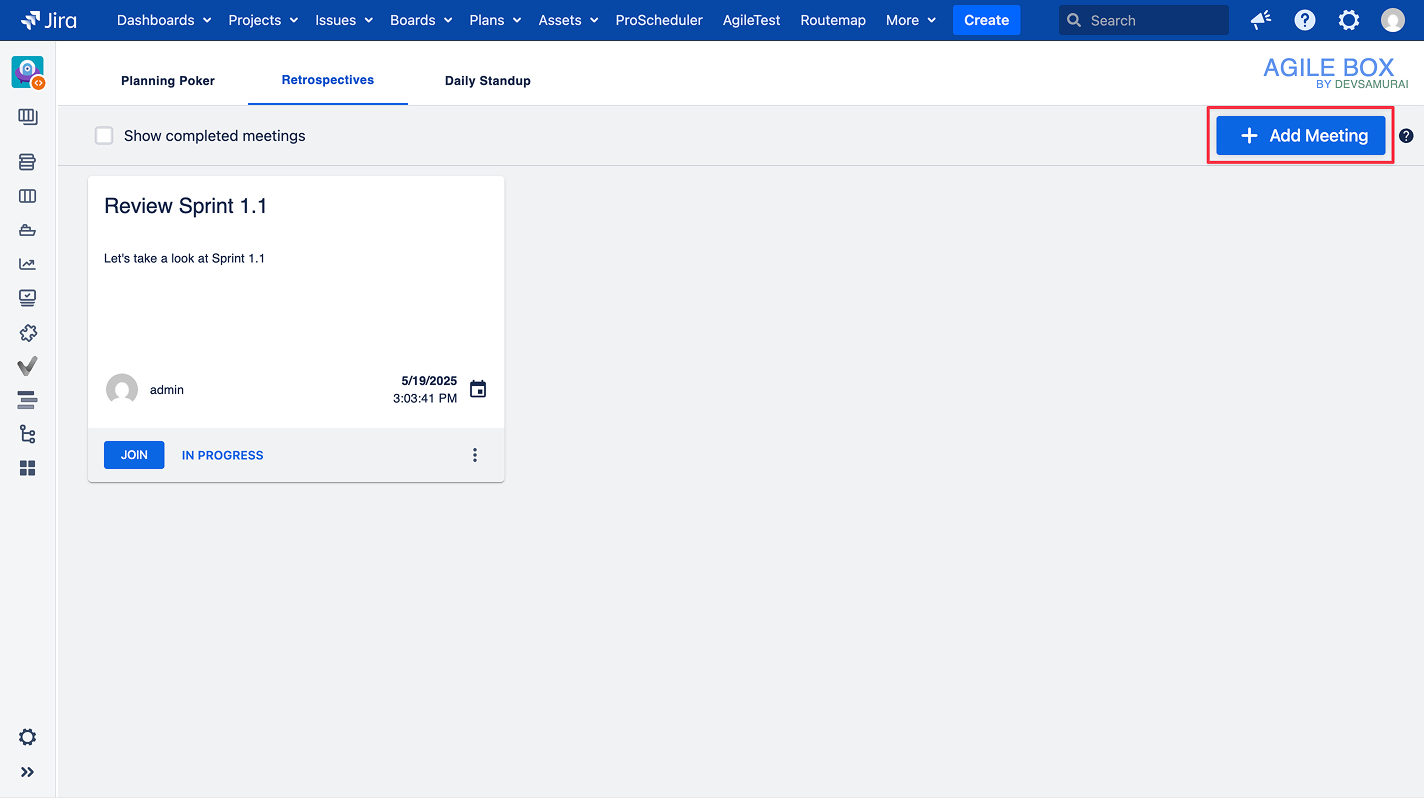Screen dimensions: 1424x798
Task: Click the search magnifier in the top bar
Action: click(1074, 20)
